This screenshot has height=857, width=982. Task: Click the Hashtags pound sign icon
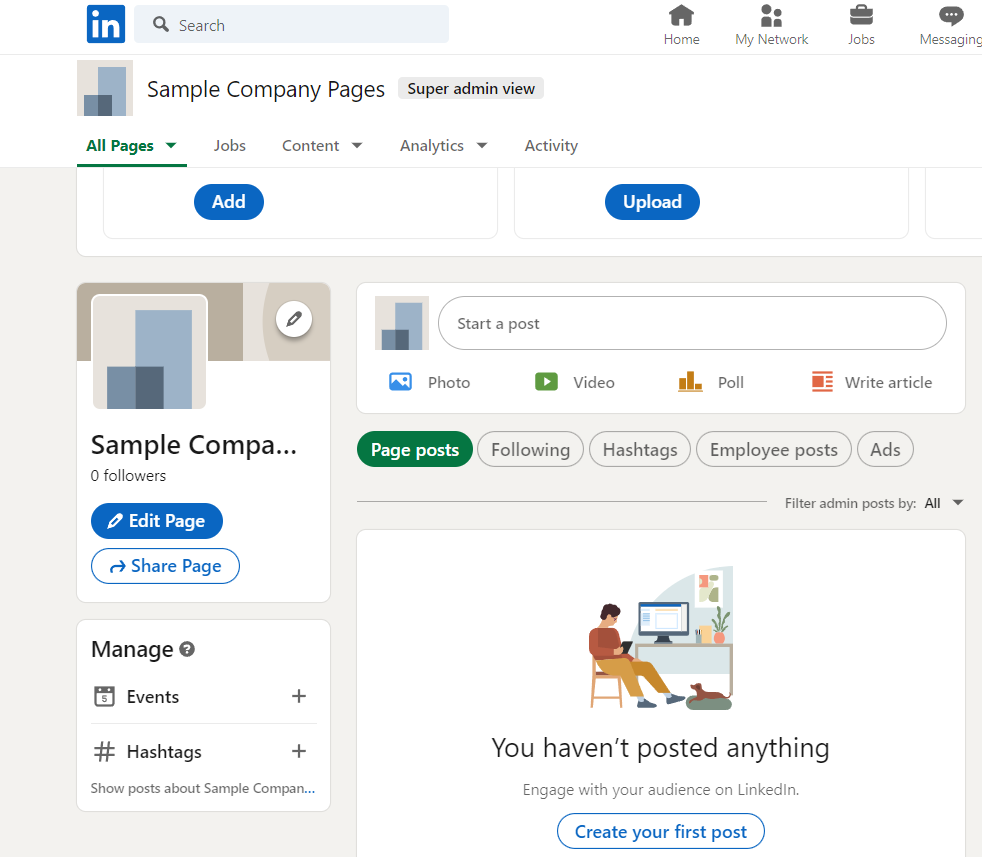pos(104,751)
